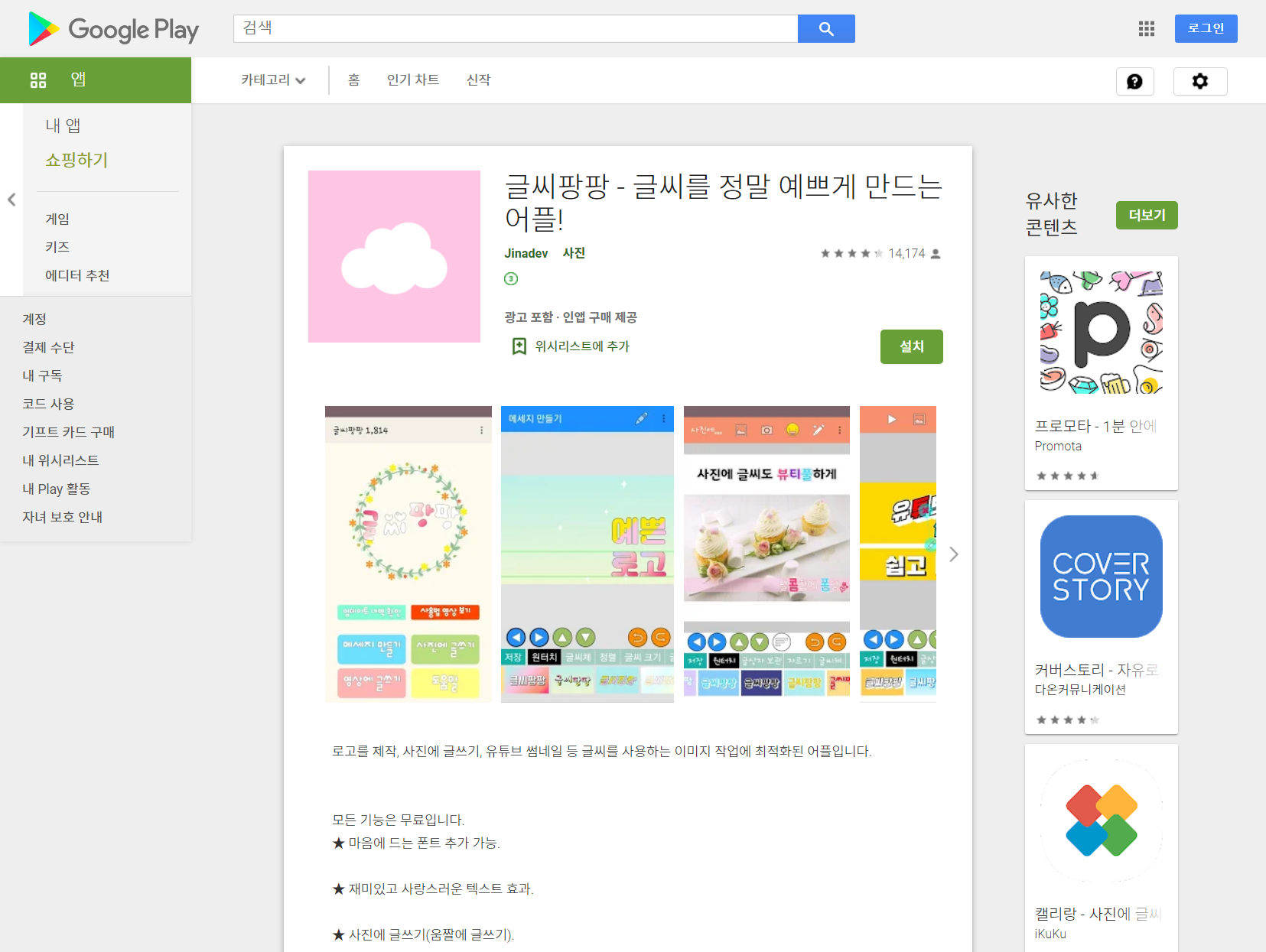This screenshot has height=952, width=1266.
Task: Expand the 카테고리 dropdown
Action: point(273,80)
